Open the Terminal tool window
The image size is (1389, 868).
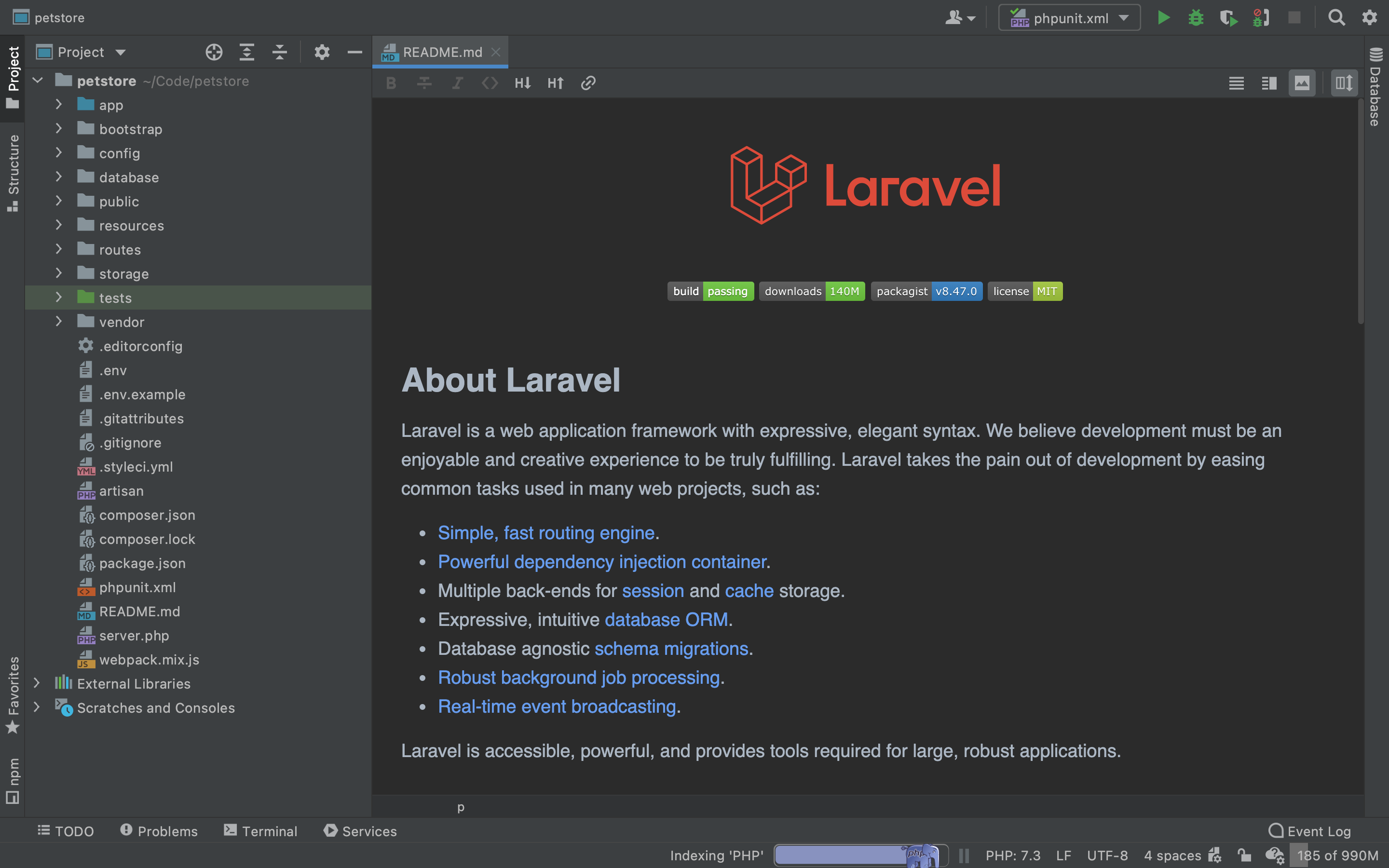pos(260,831)
